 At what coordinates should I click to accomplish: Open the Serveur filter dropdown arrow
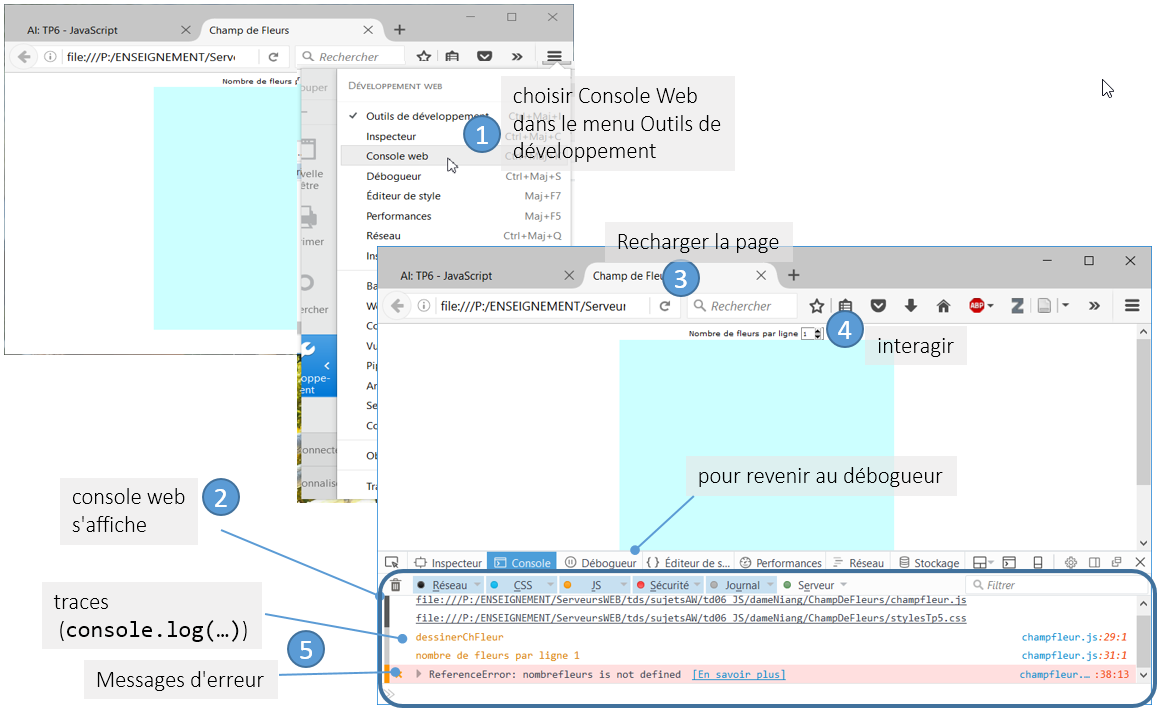(843, 585)
